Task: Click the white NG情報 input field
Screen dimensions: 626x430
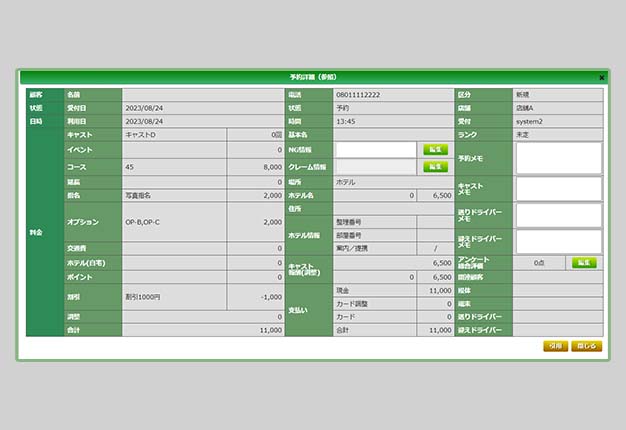Action: click(x=375, y=150)
